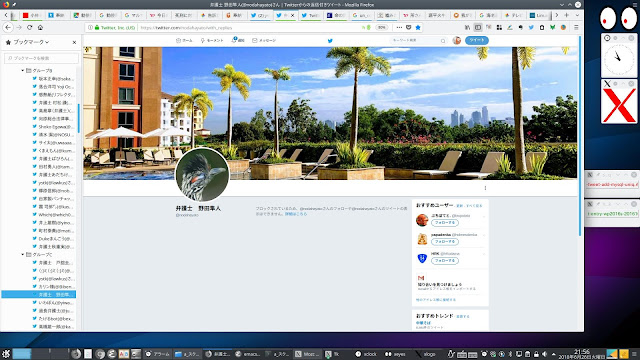
Task: Toggle the blue bookmark star in URL bar
Action: pyautogui.click(x=418, y=27)
